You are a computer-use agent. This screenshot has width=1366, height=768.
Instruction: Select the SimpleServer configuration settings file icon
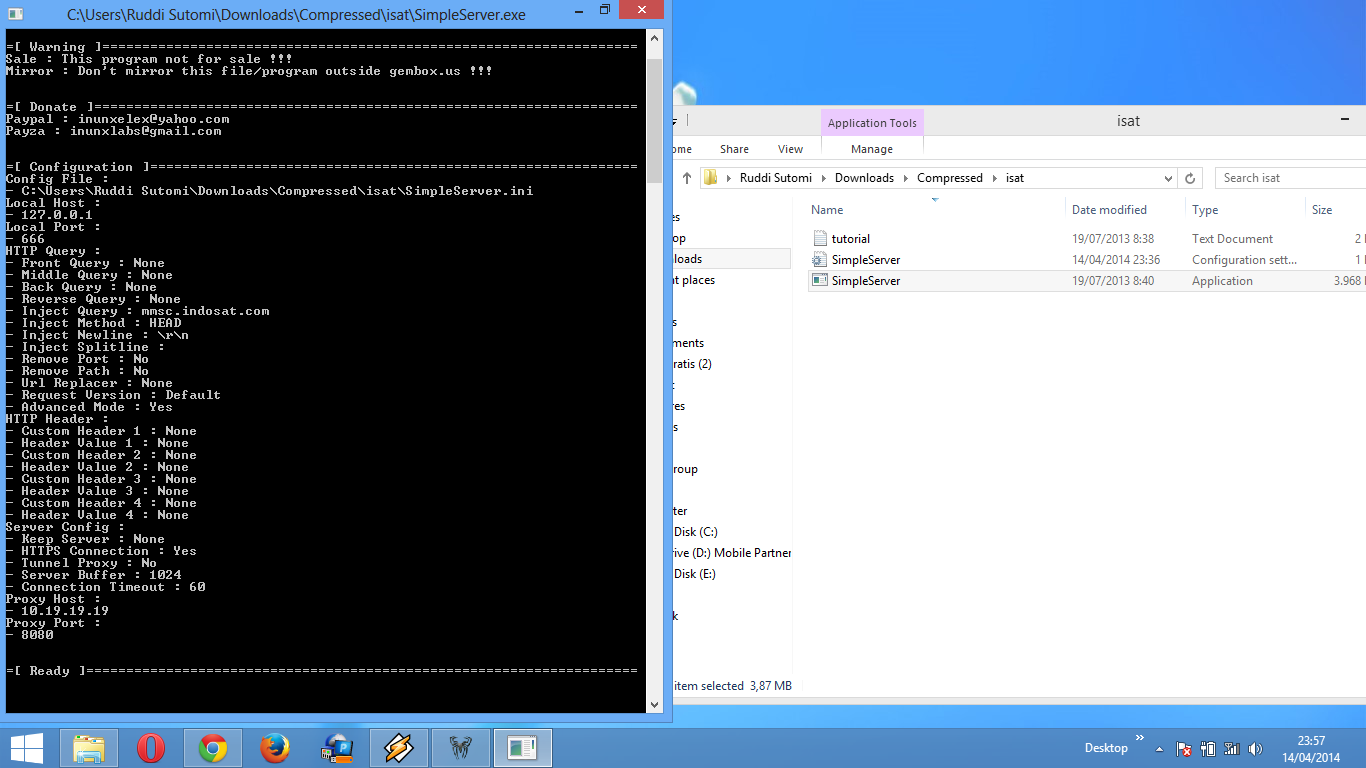(x=820, y=260)
